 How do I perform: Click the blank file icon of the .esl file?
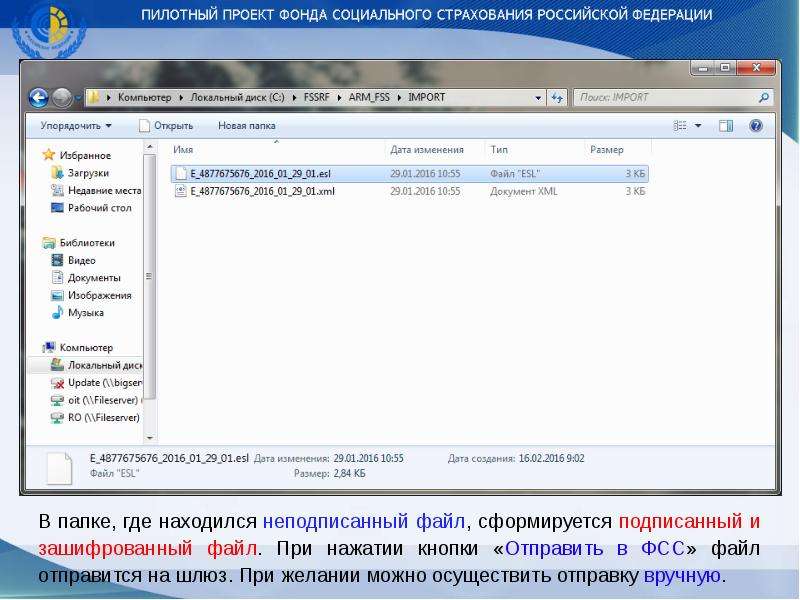click(x=181, y=173)
